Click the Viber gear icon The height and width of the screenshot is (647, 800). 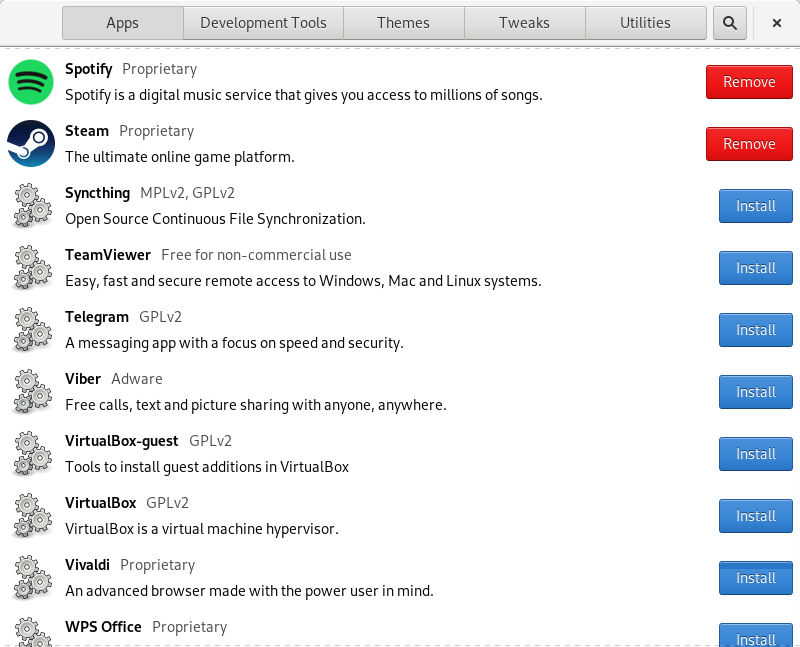click(32, 391)
